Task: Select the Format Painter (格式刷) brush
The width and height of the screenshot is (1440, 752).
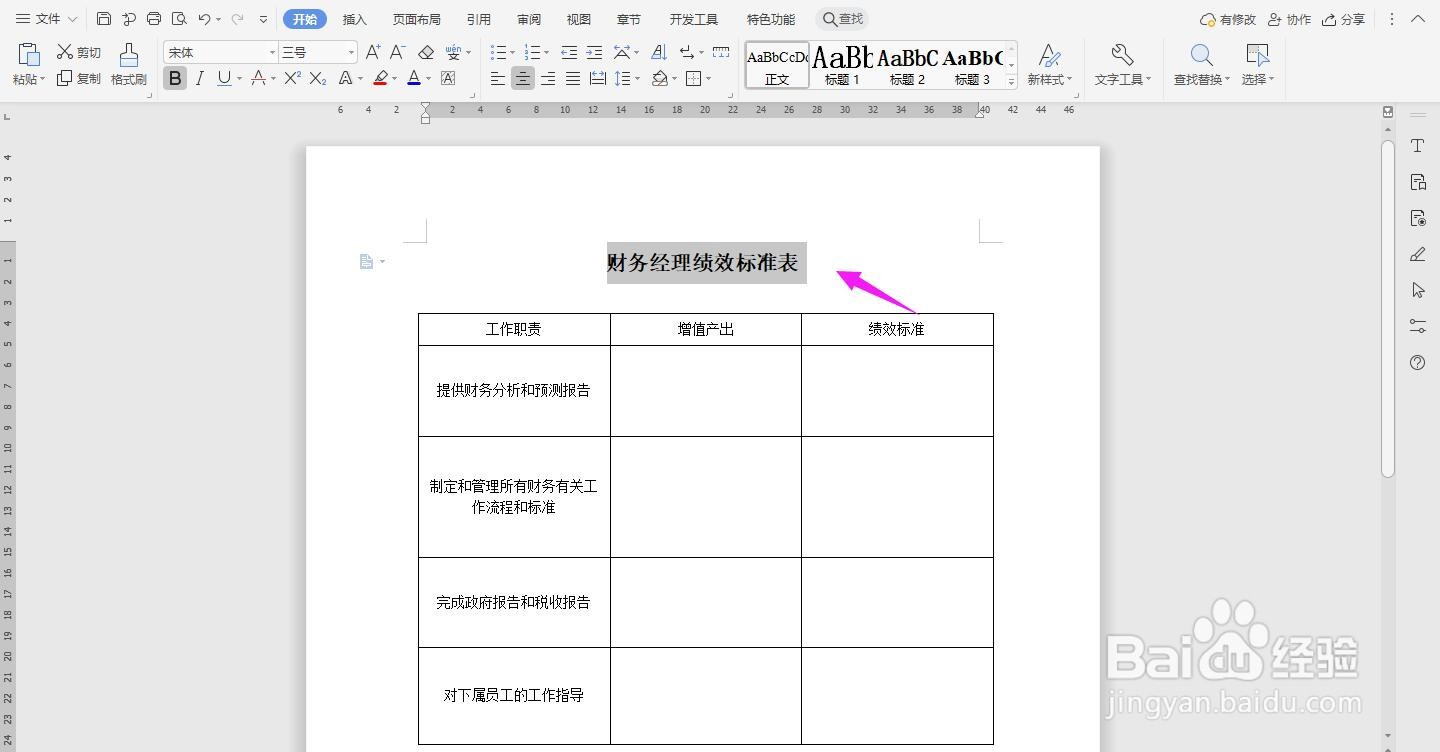Action: point(129,55)
